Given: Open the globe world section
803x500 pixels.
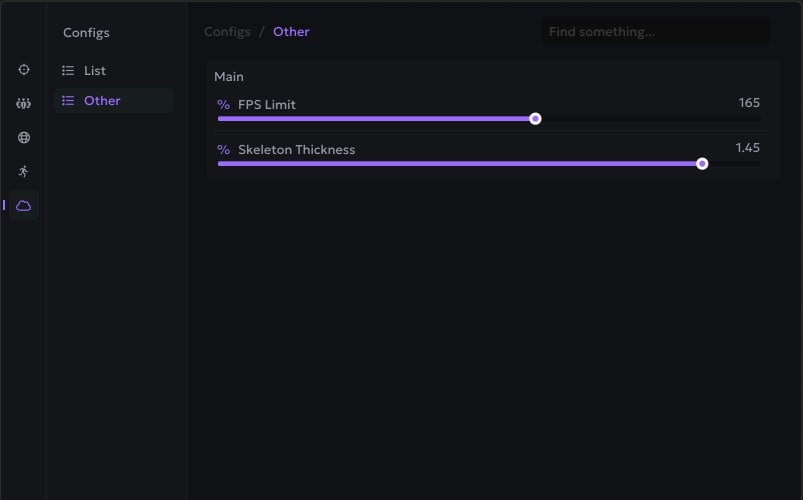Looking at the screenshot, I should tap(24, 137).
